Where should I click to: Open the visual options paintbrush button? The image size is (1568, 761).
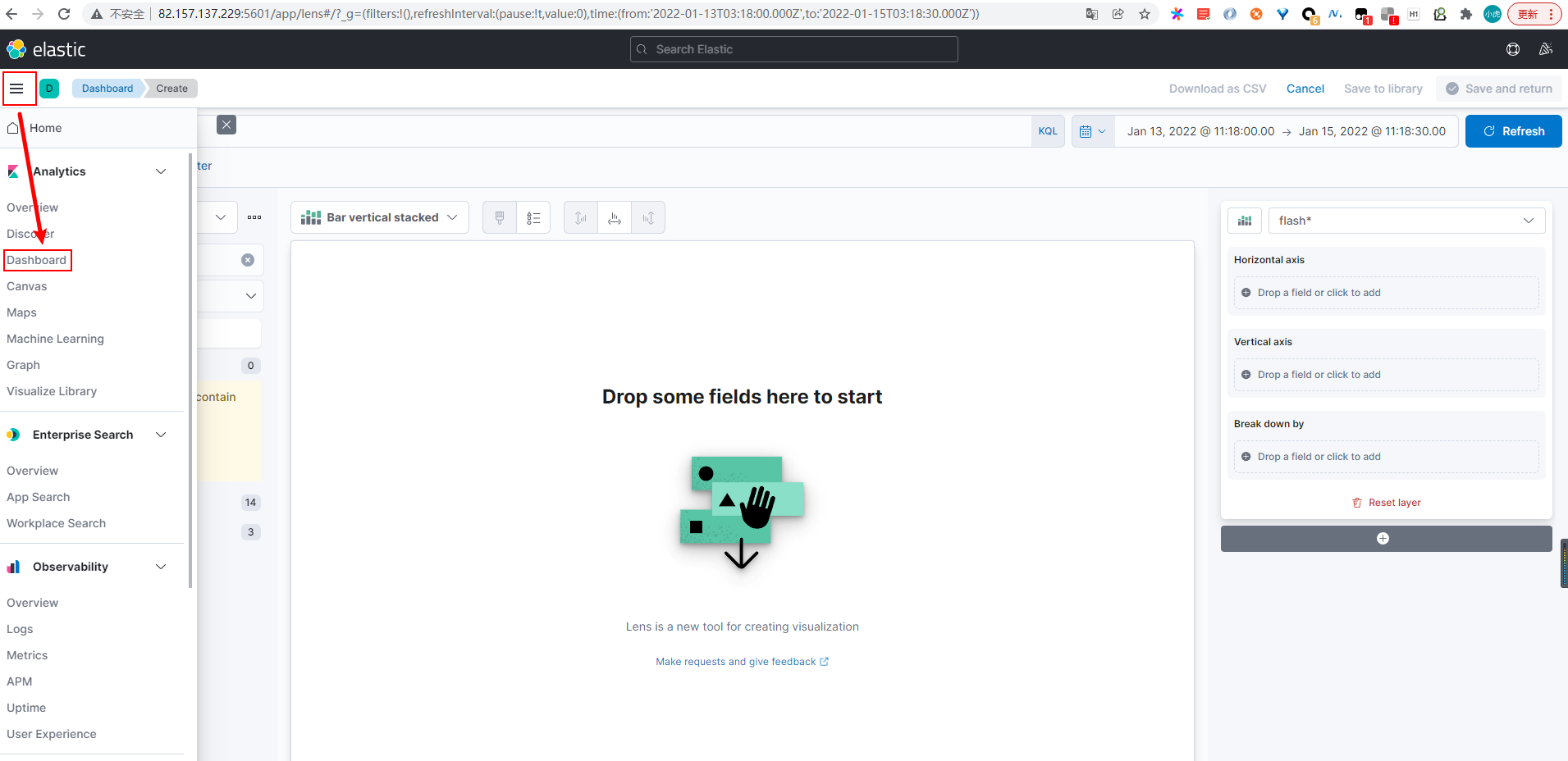coord(500,217)
